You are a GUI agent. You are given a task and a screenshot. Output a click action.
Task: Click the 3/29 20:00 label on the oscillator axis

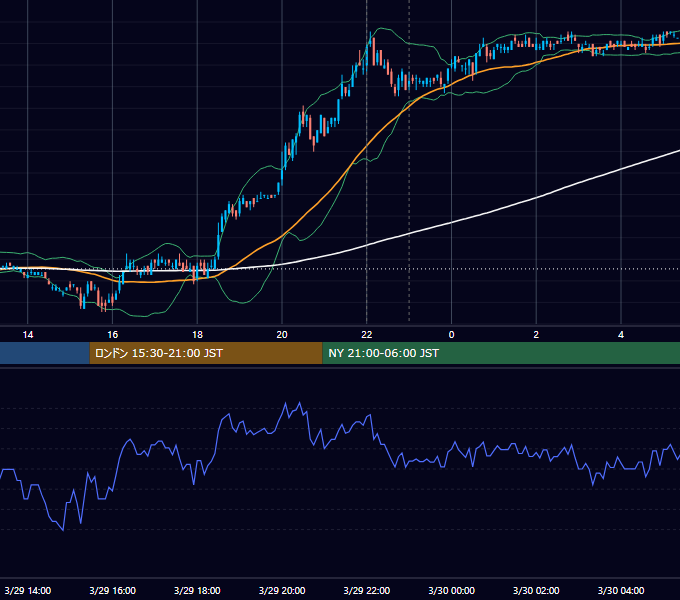coord(282,590)
